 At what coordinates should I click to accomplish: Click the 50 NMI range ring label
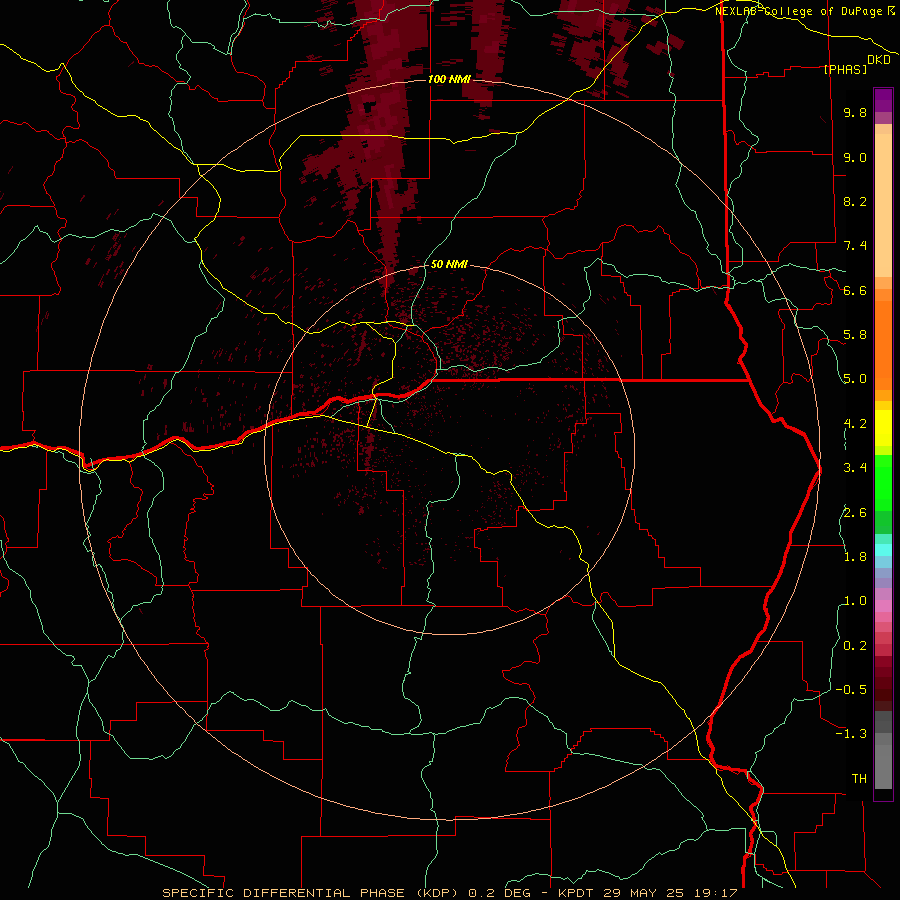[449, 264]
